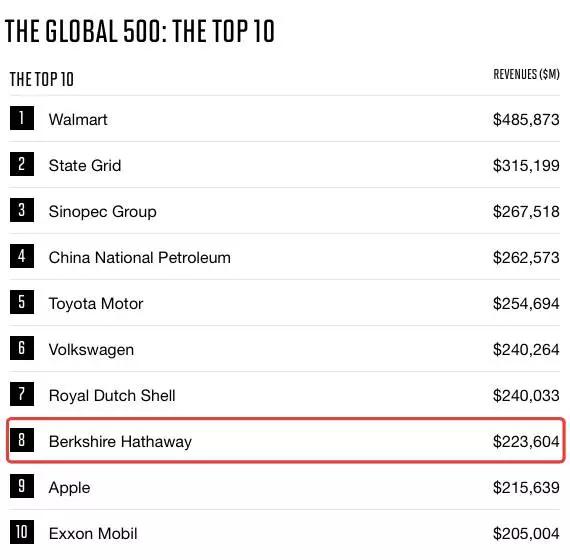Click the rank 1 badge for Walmart
Screen dimensions: 570x560
point(22,118)
